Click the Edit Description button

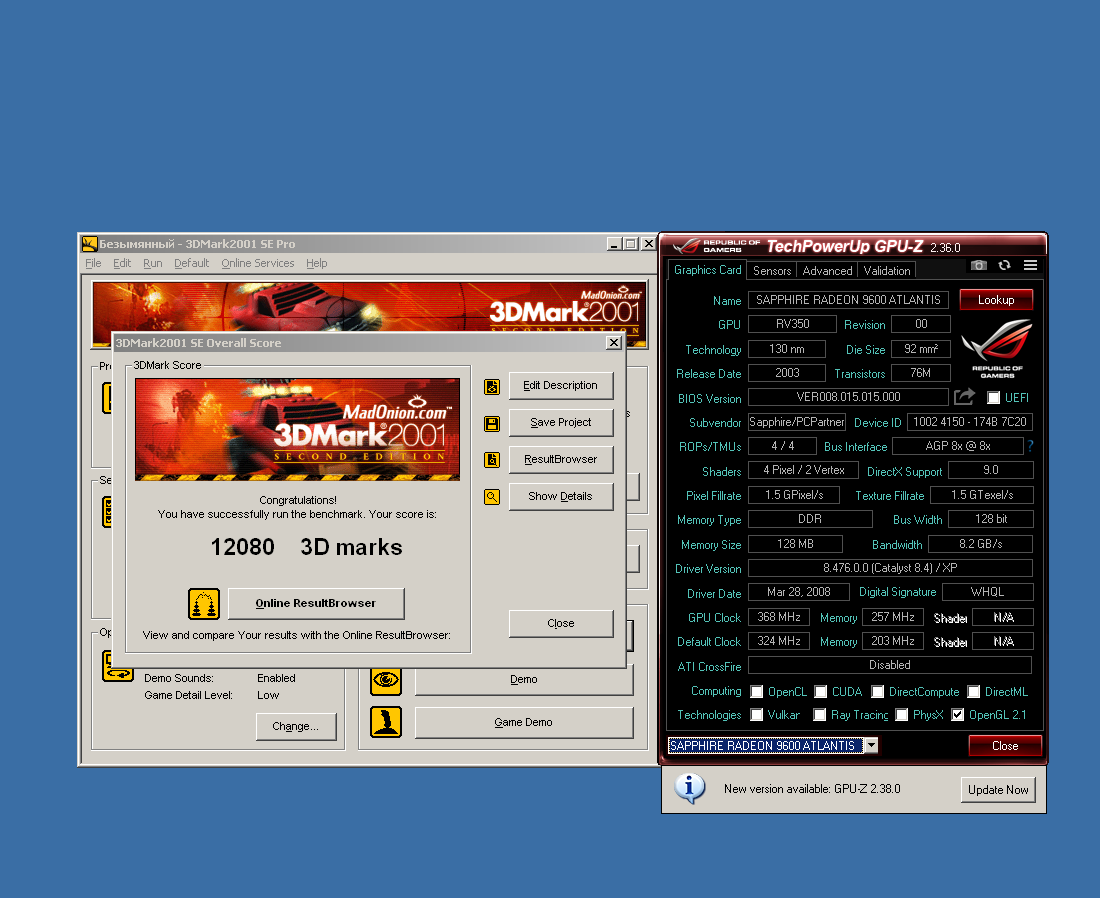[561, 385]
